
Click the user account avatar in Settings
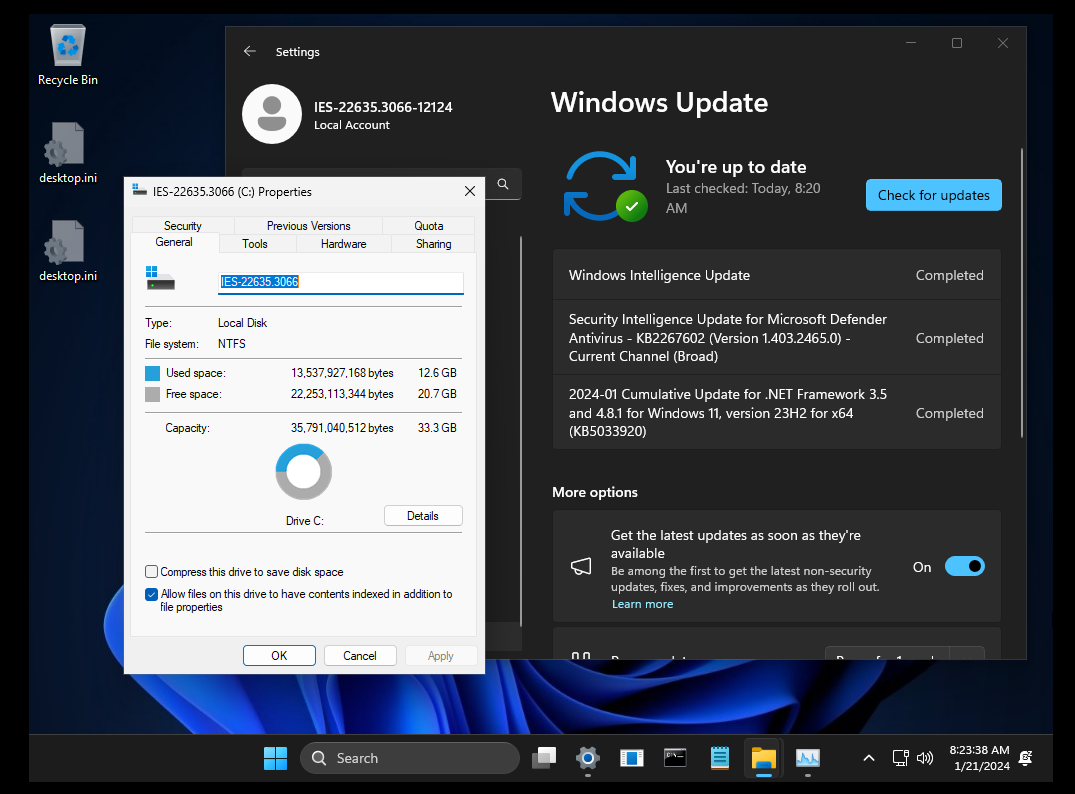point(271,114)
